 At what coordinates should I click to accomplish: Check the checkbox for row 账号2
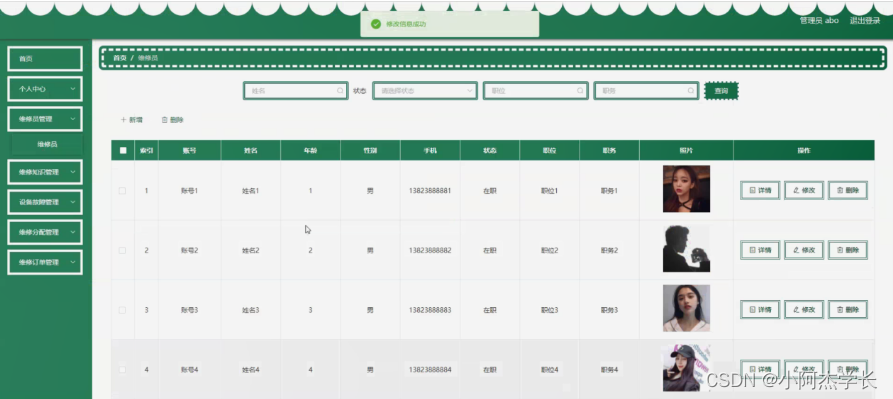pyautogui.click(x=122, y=250)
